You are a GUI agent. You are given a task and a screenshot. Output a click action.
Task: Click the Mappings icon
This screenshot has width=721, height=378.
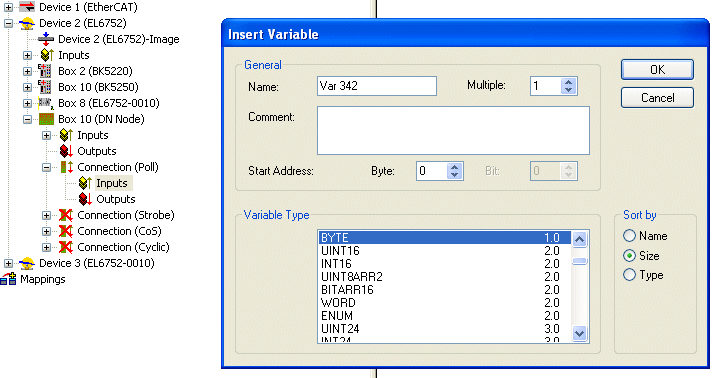(9, 279)
